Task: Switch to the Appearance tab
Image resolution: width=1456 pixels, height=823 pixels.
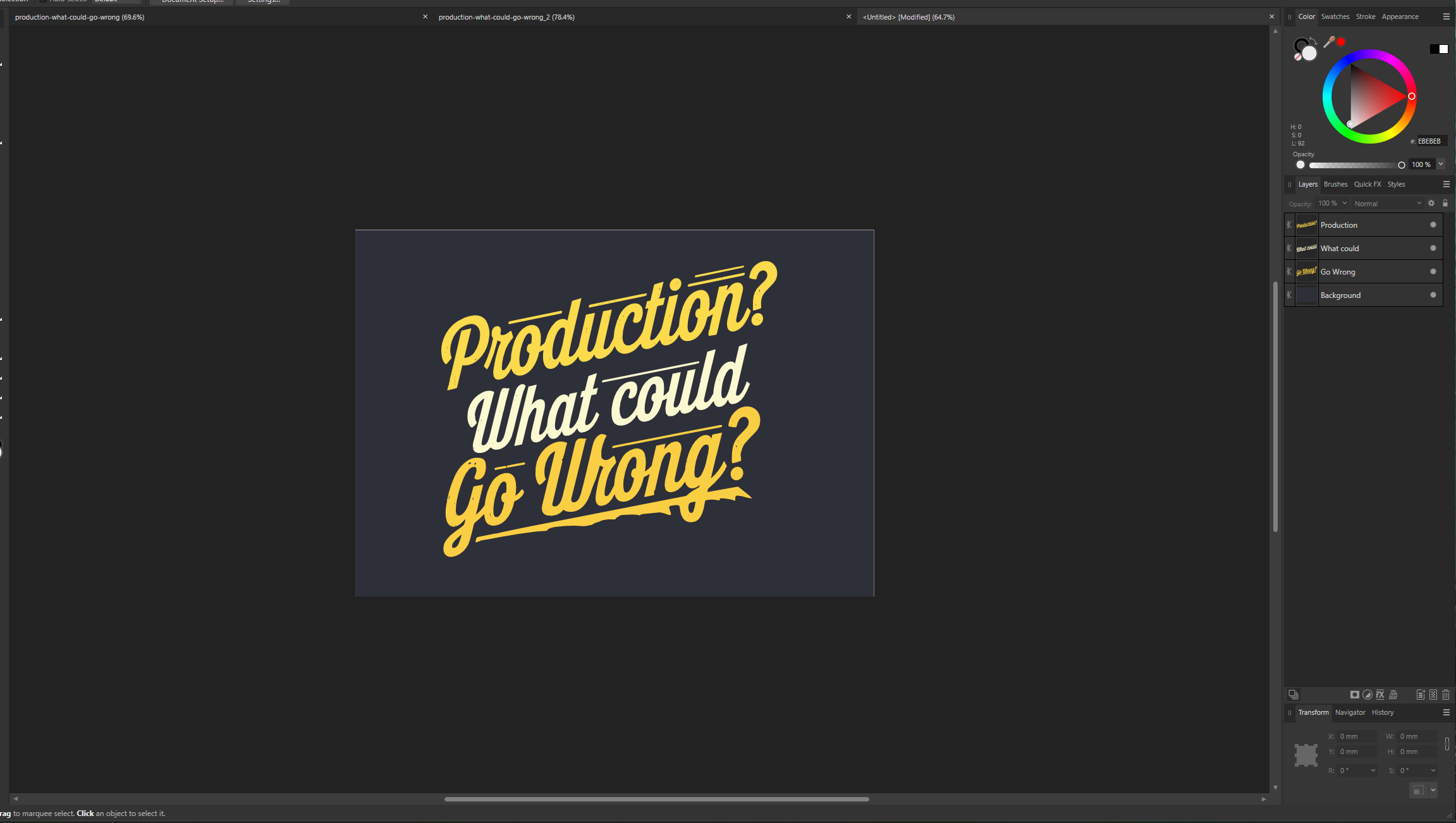Action: coord(1400,16)
